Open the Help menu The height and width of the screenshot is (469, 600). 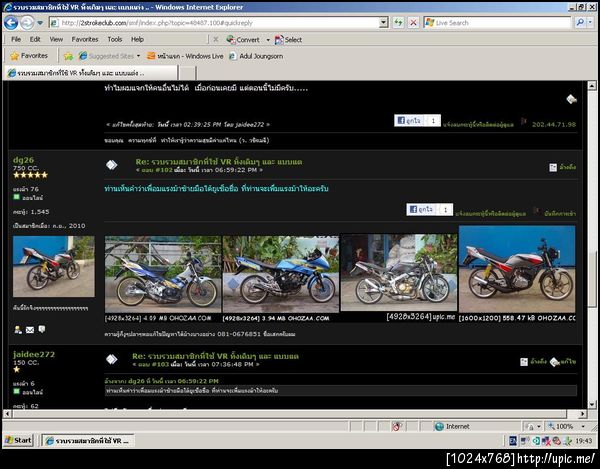(x=137, y=39)
